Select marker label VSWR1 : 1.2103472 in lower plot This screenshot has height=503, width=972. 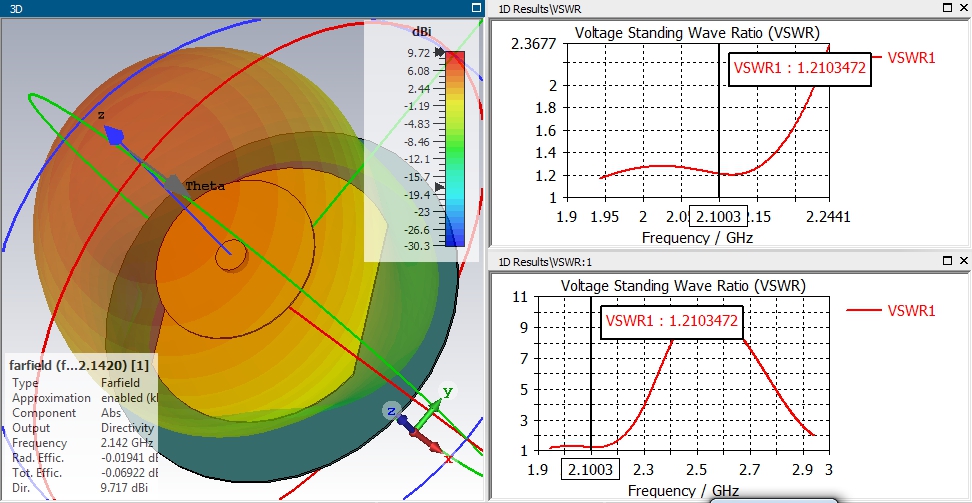[x=671, y=321]
